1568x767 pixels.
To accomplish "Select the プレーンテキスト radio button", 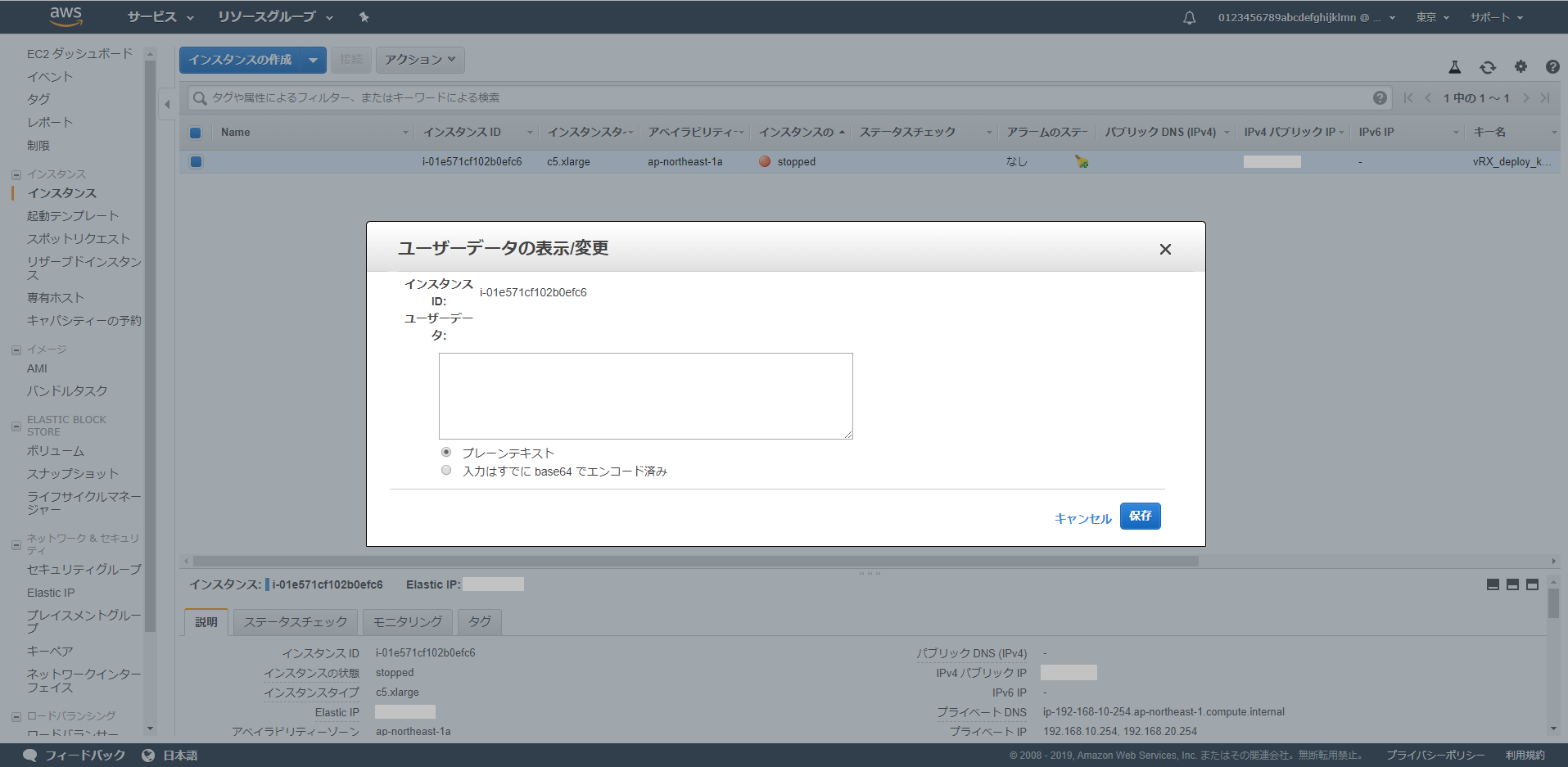I will point(446,452).
